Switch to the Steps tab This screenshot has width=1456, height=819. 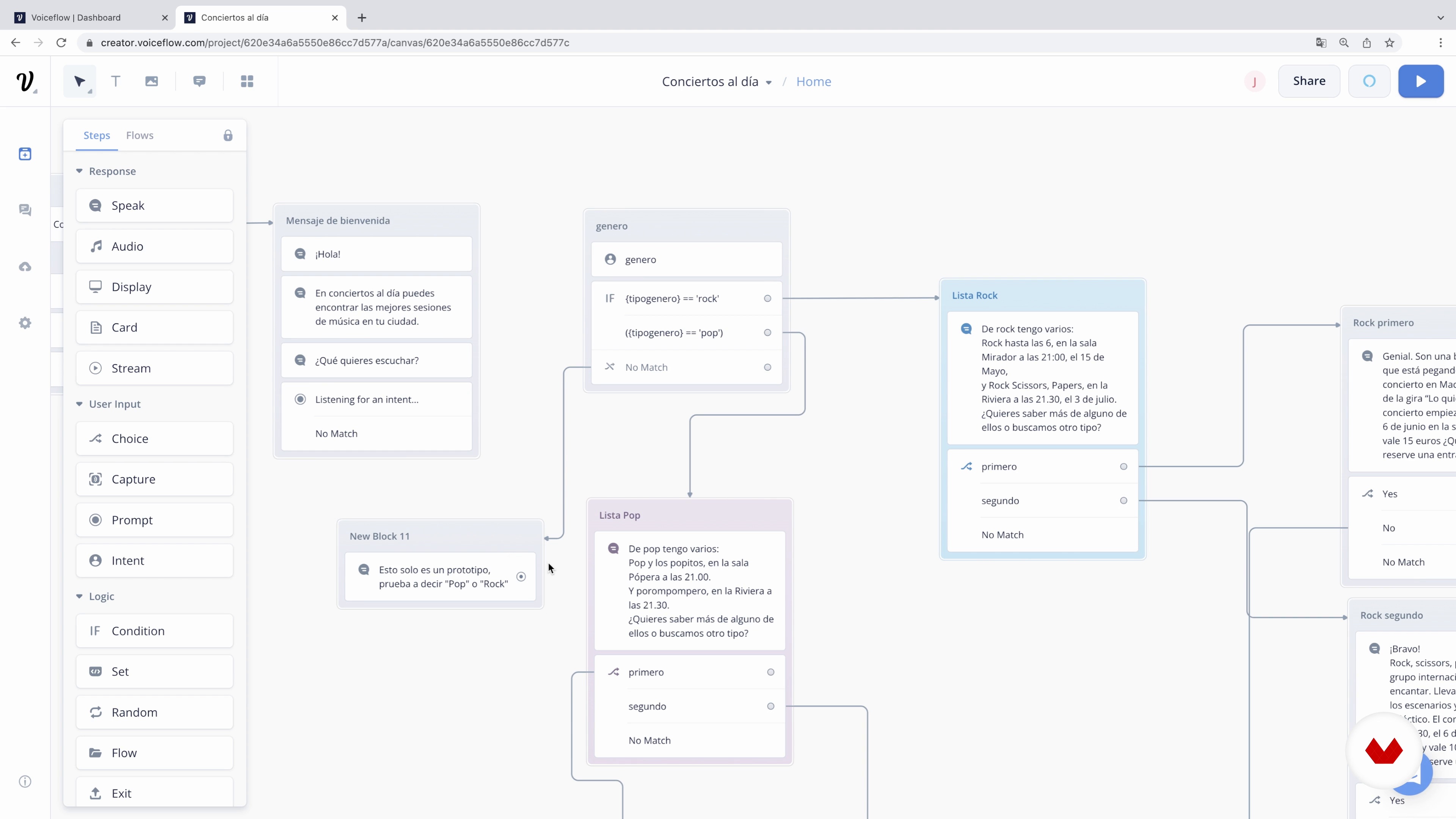[x=97, y=136]
